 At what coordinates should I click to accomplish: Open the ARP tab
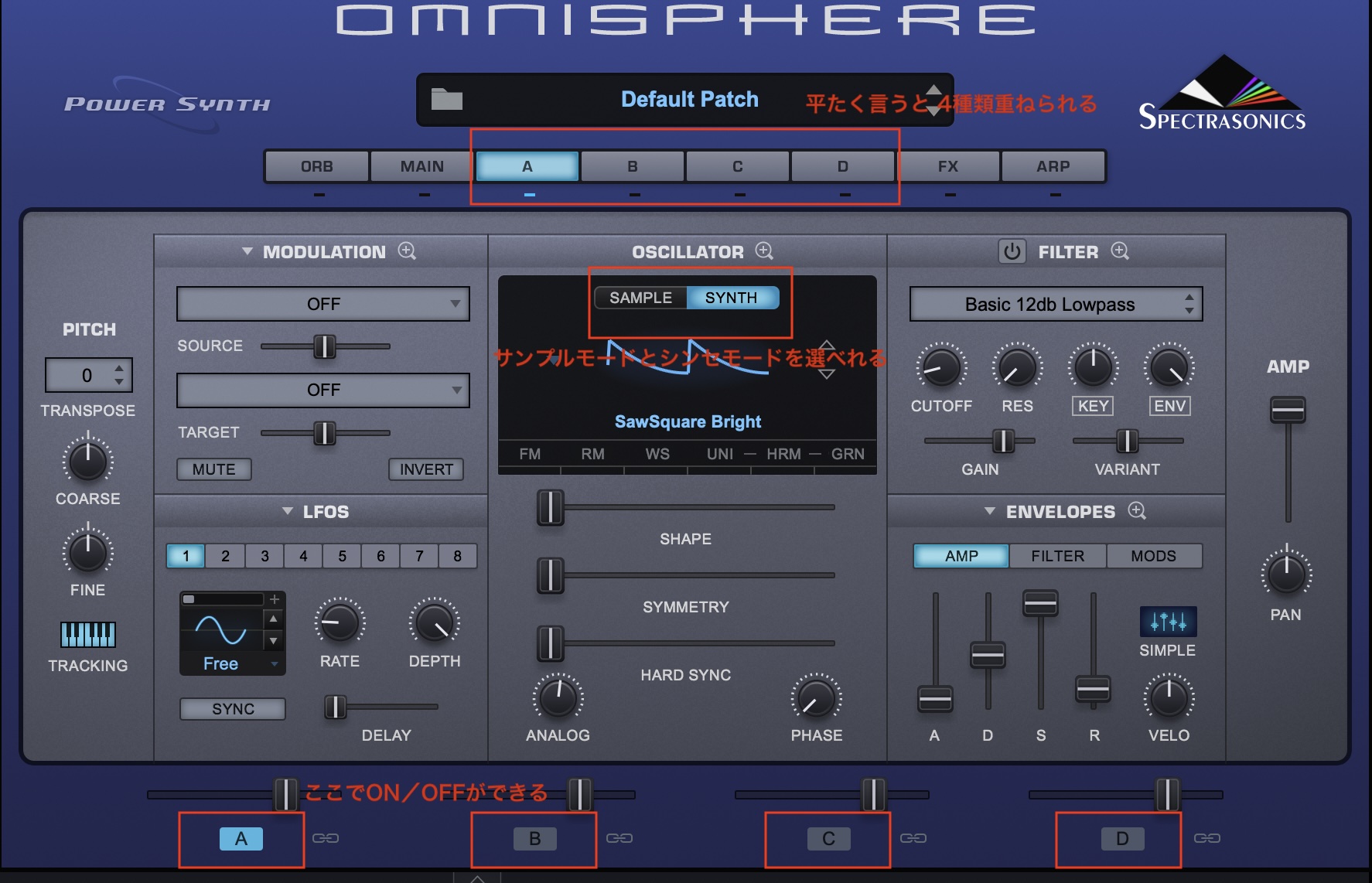[1053, 166]
